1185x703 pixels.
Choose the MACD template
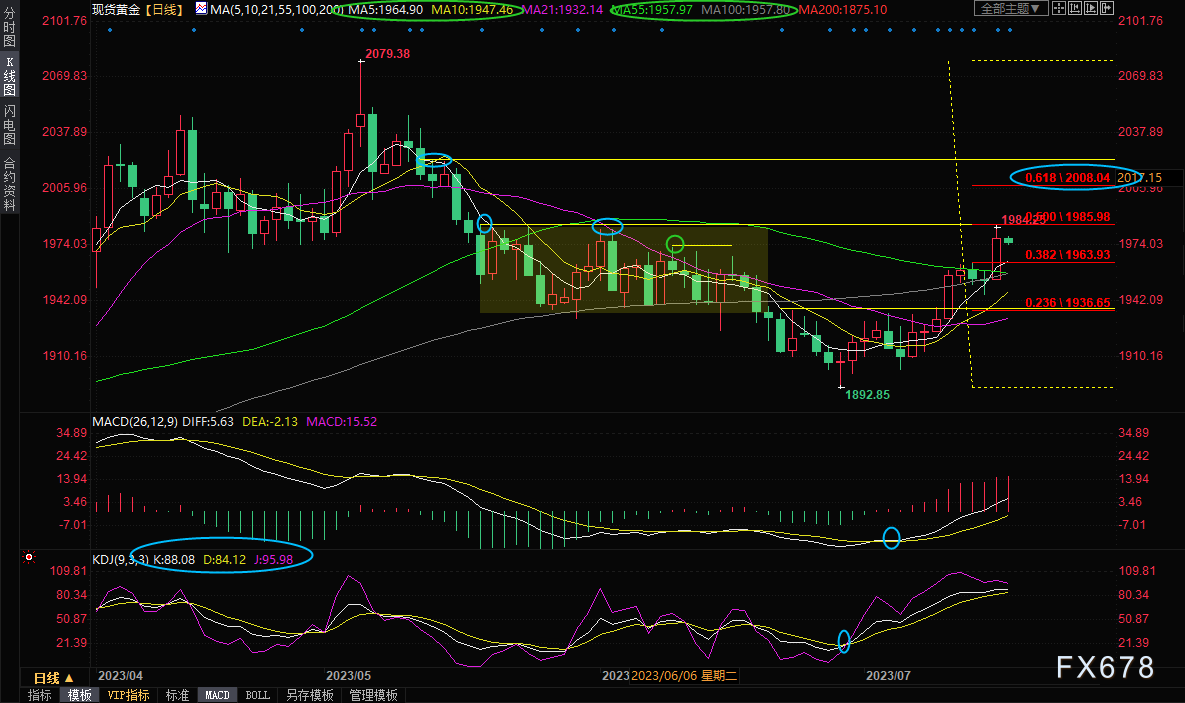tap(217, 695)
